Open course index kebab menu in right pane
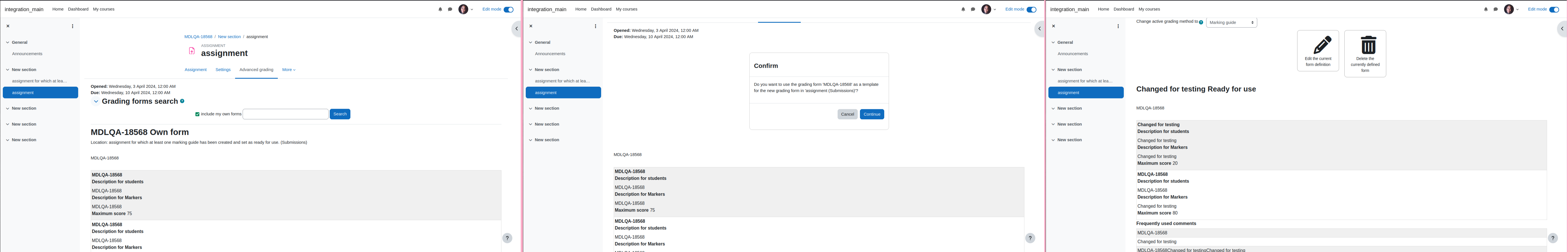 click(1118, 26)
